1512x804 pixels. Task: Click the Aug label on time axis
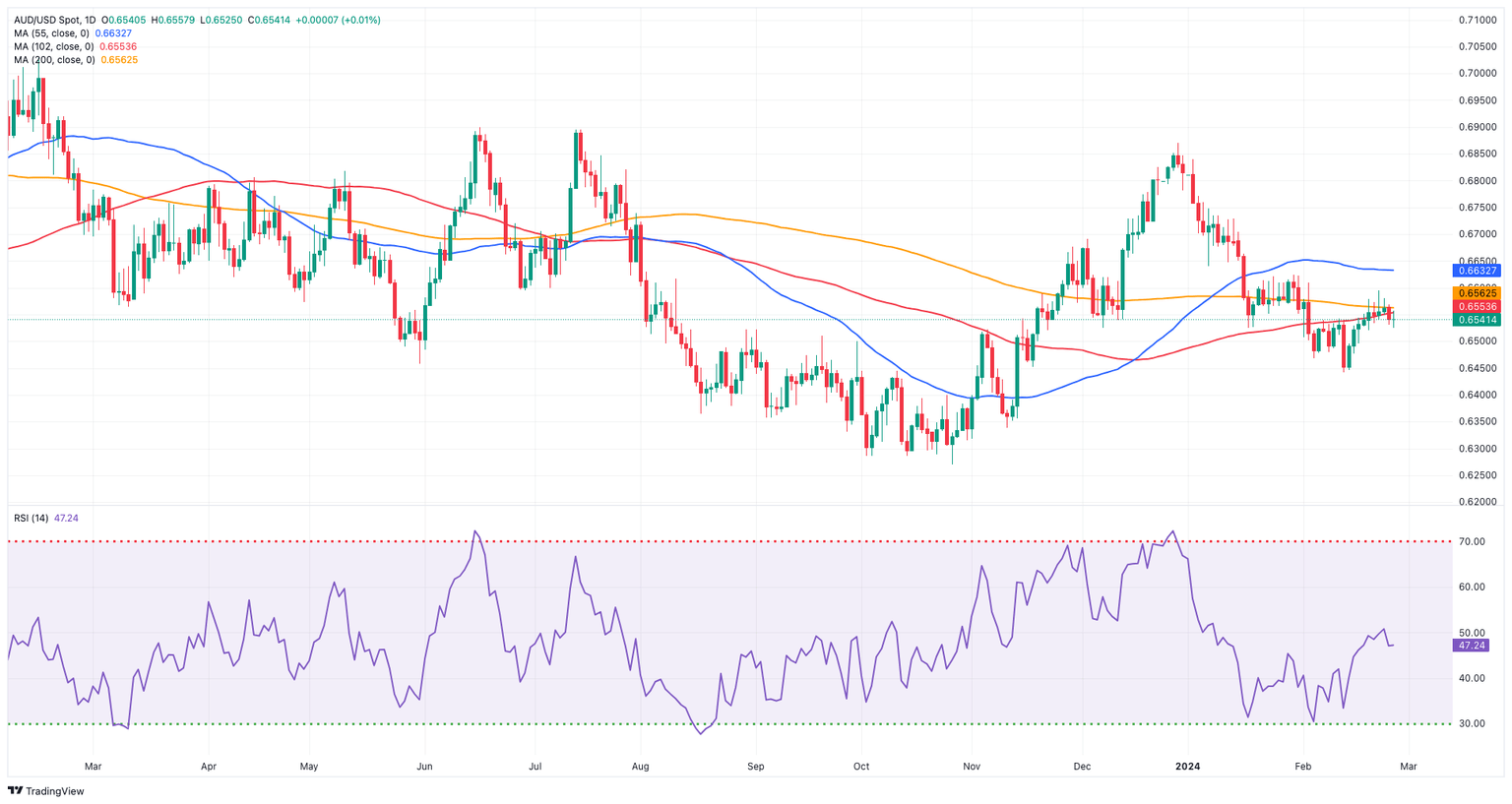[x=641, y=766]
